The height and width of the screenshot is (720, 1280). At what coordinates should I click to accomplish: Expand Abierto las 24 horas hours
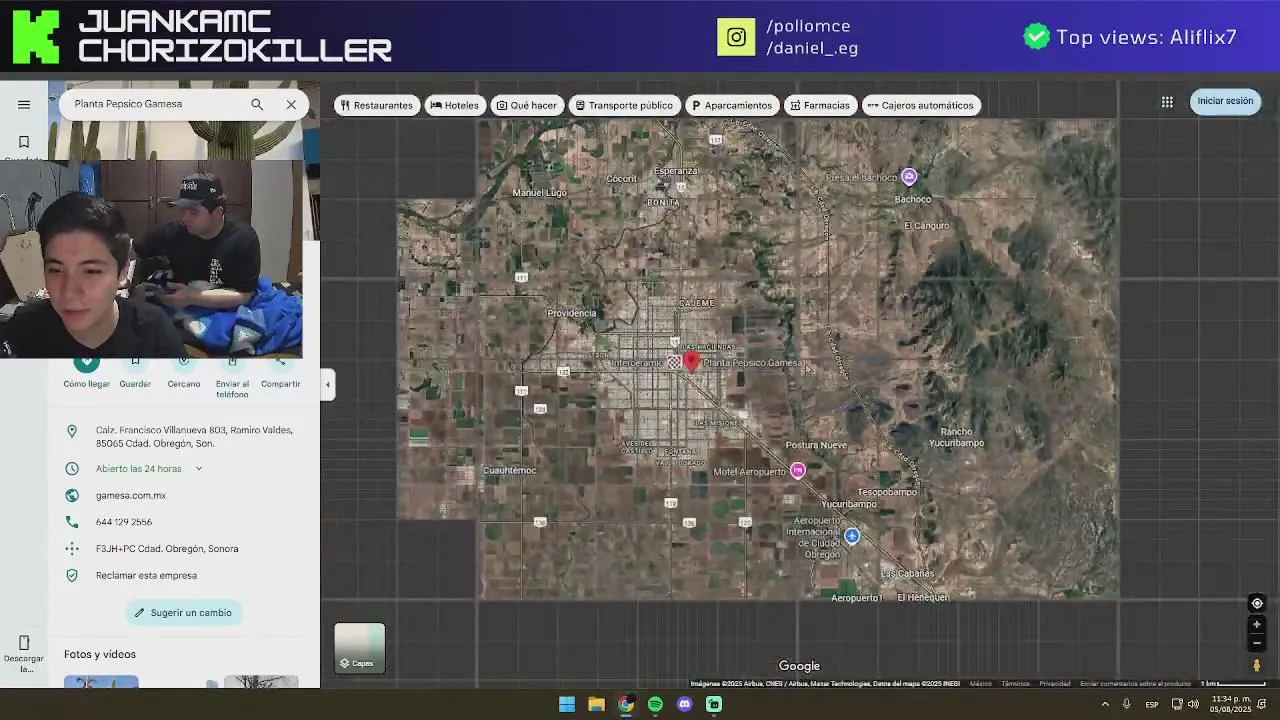tap(198, 469)
